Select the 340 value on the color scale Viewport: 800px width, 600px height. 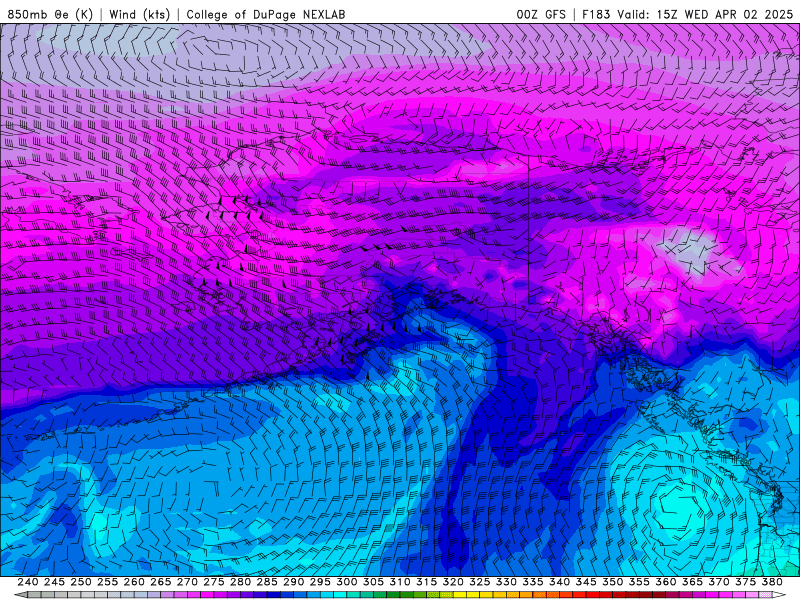pyautogui.click(x=559, y=582)
